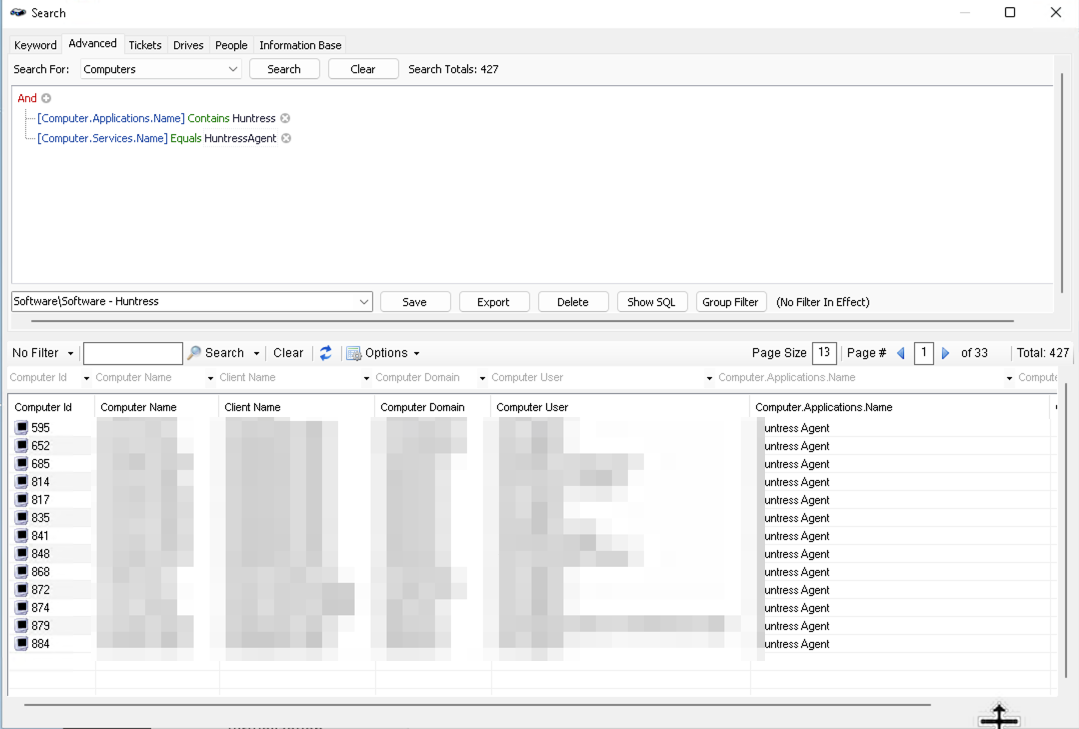Click the computer icon for row 817

(x=21, y=499)
